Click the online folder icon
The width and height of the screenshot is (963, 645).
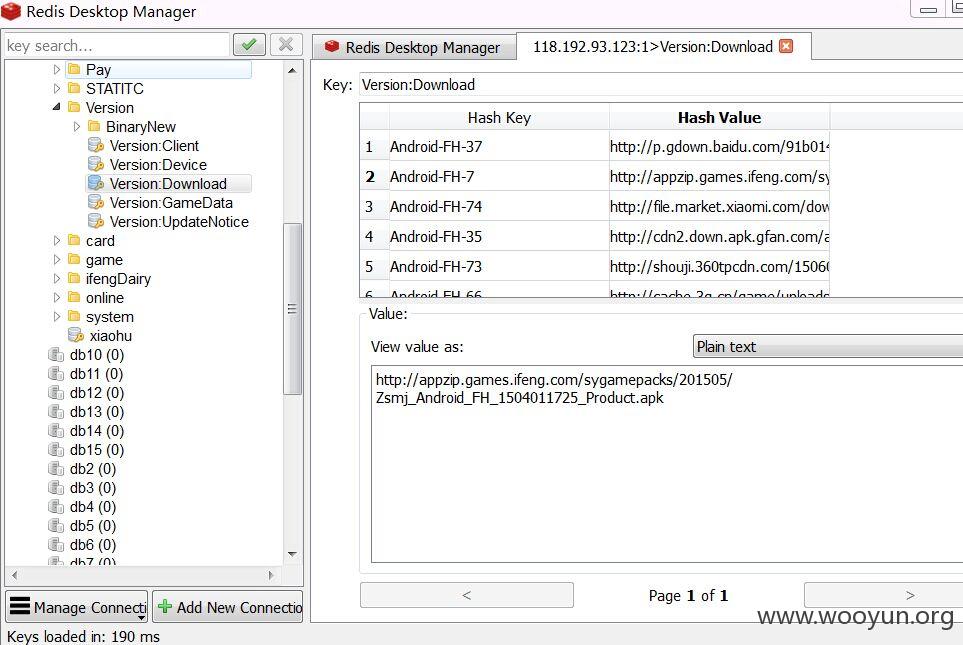[x=74, y=297]
